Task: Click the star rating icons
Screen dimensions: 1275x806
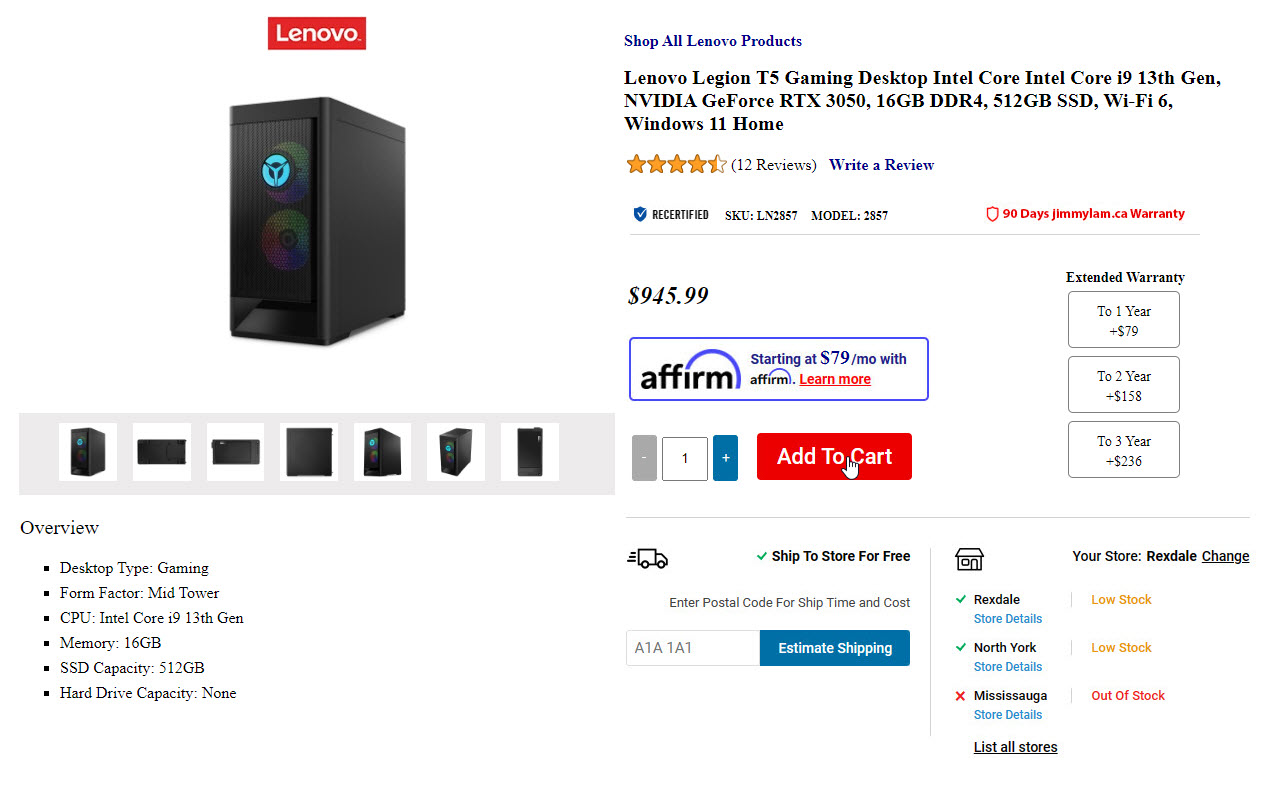Action: [x=676, y=165]
